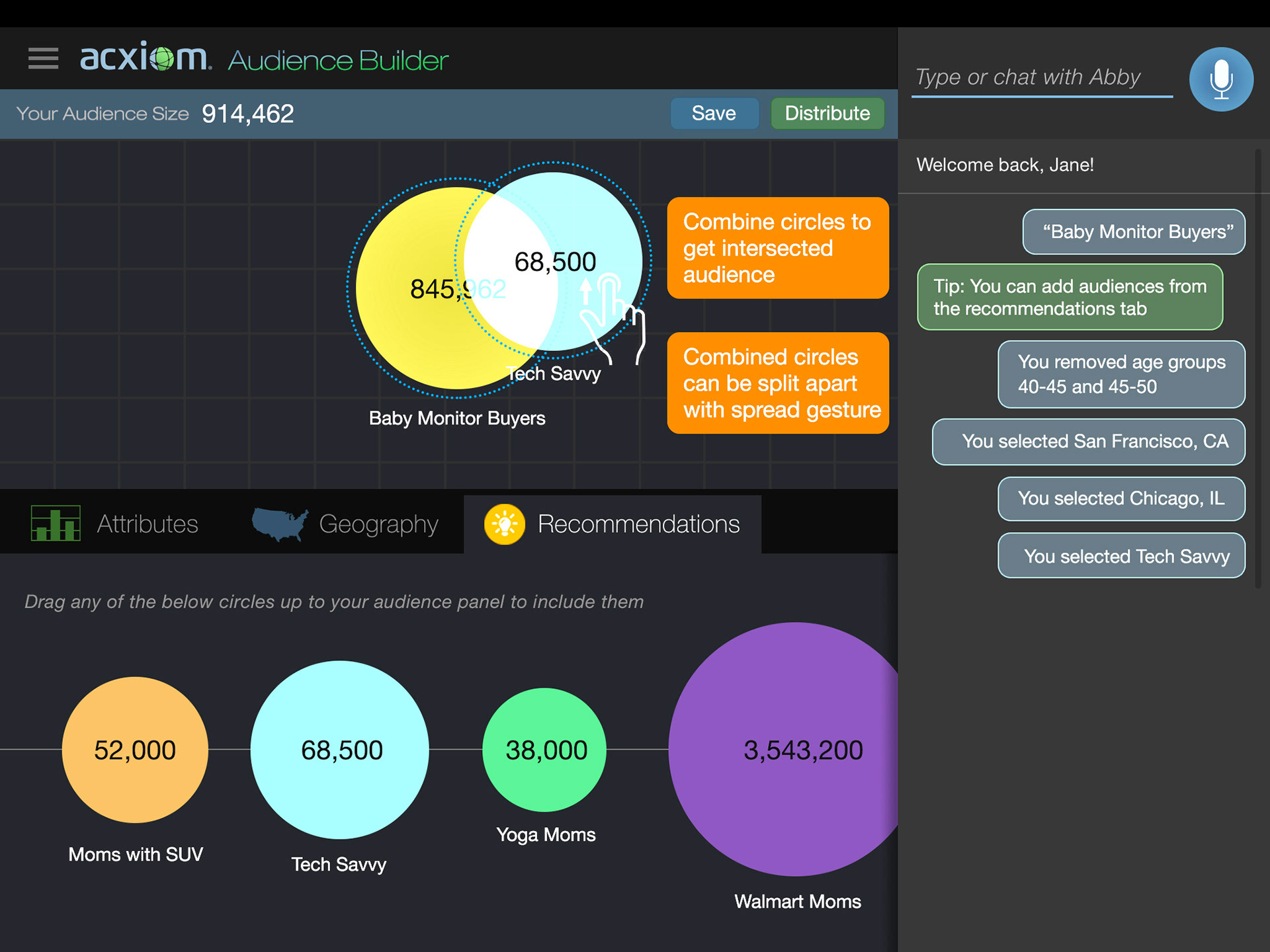Open the hamburger menu
The width and height of the screenshot is (1270, 952).
[x=43, y=58]
